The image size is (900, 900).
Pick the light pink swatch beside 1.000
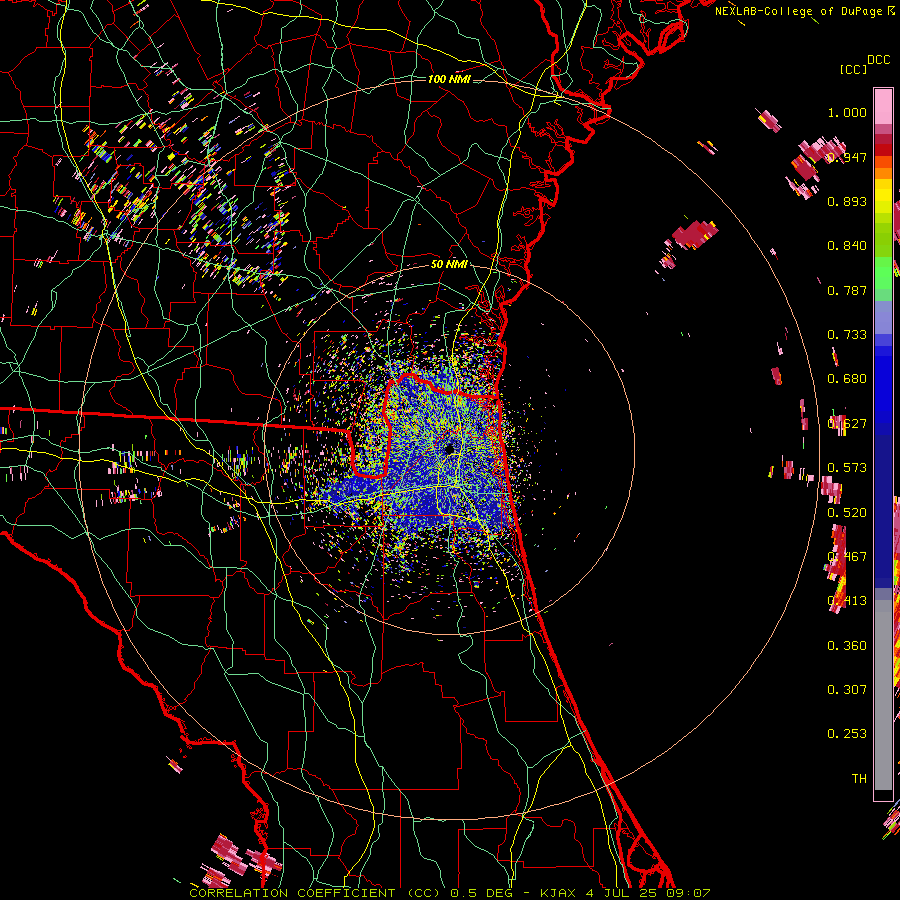point(883,107)
